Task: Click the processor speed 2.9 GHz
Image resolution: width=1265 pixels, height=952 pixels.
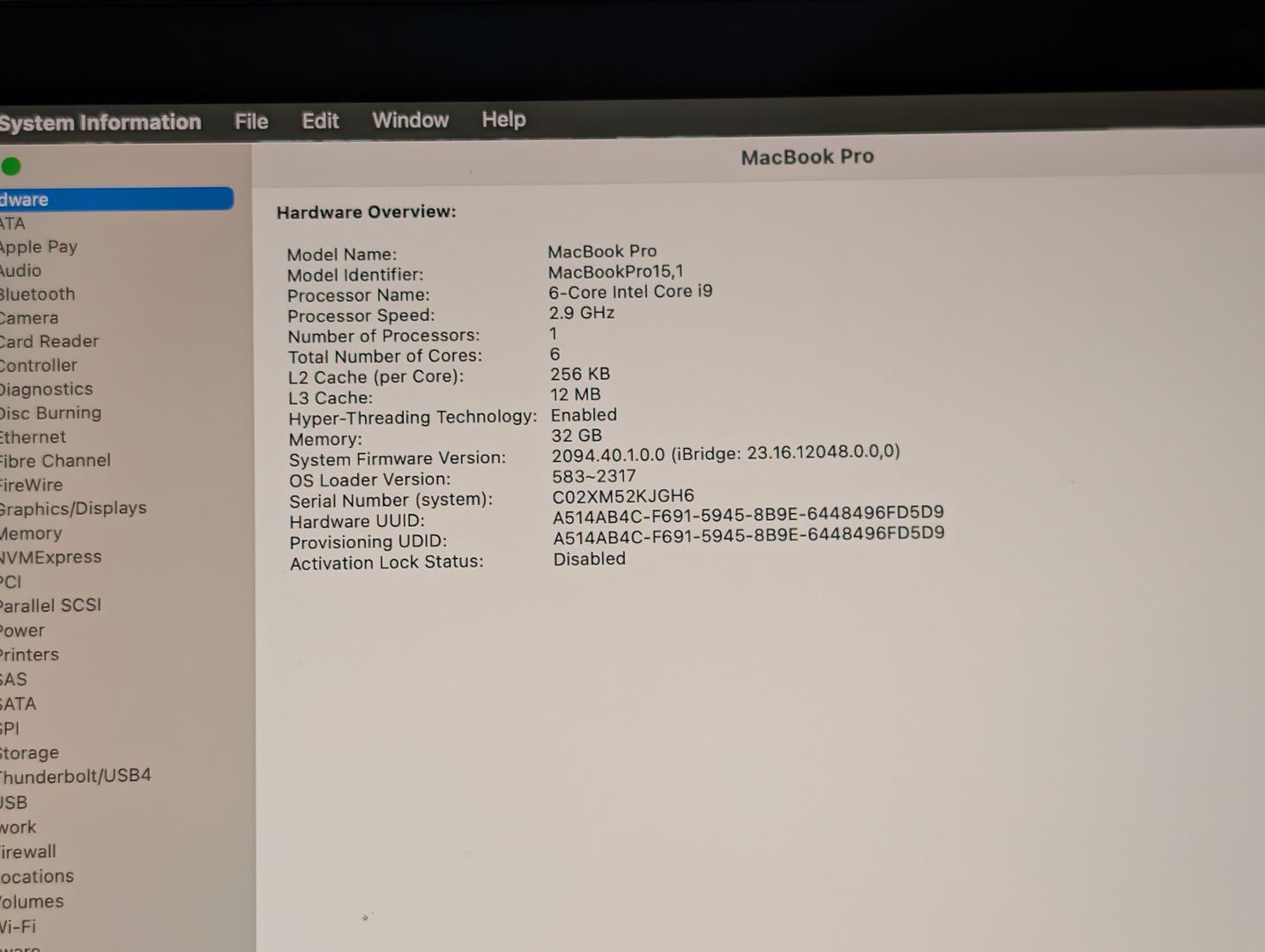Action: 582,313
